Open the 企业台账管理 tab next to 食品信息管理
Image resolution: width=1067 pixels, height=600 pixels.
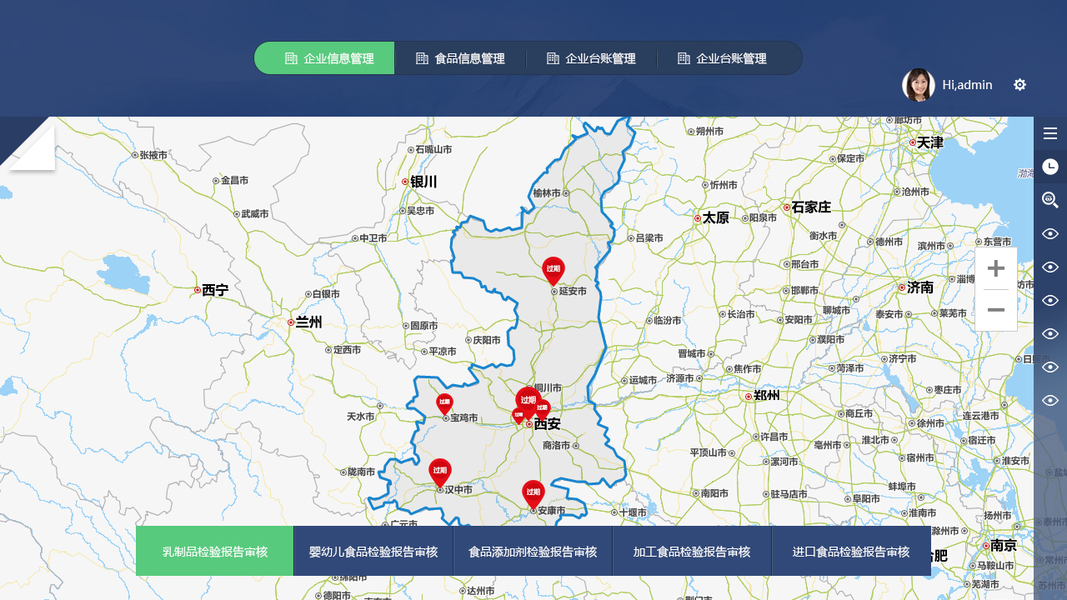pyautogui.click(x=591, y=59)
